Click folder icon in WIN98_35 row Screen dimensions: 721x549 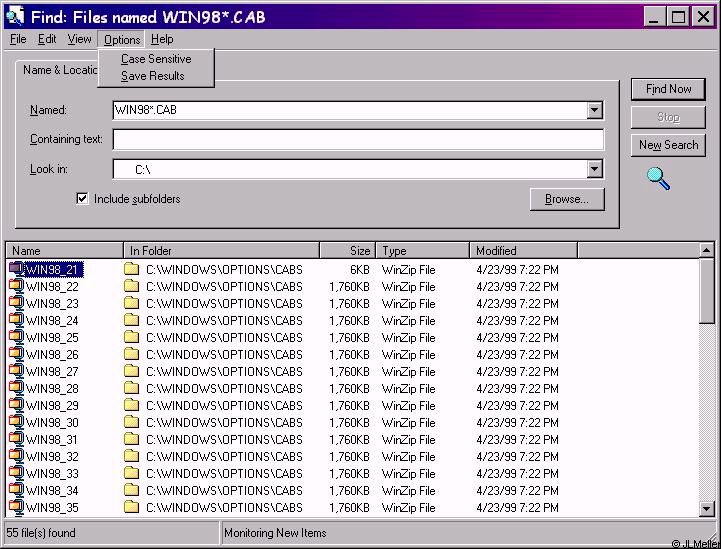click(x=132, y=507)
